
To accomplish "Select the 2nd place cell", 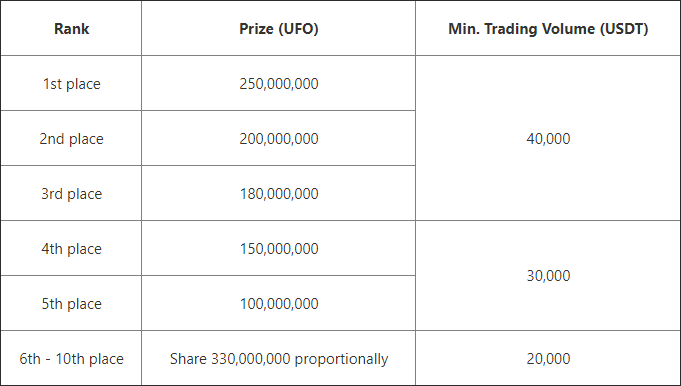I will coord(71,139).
